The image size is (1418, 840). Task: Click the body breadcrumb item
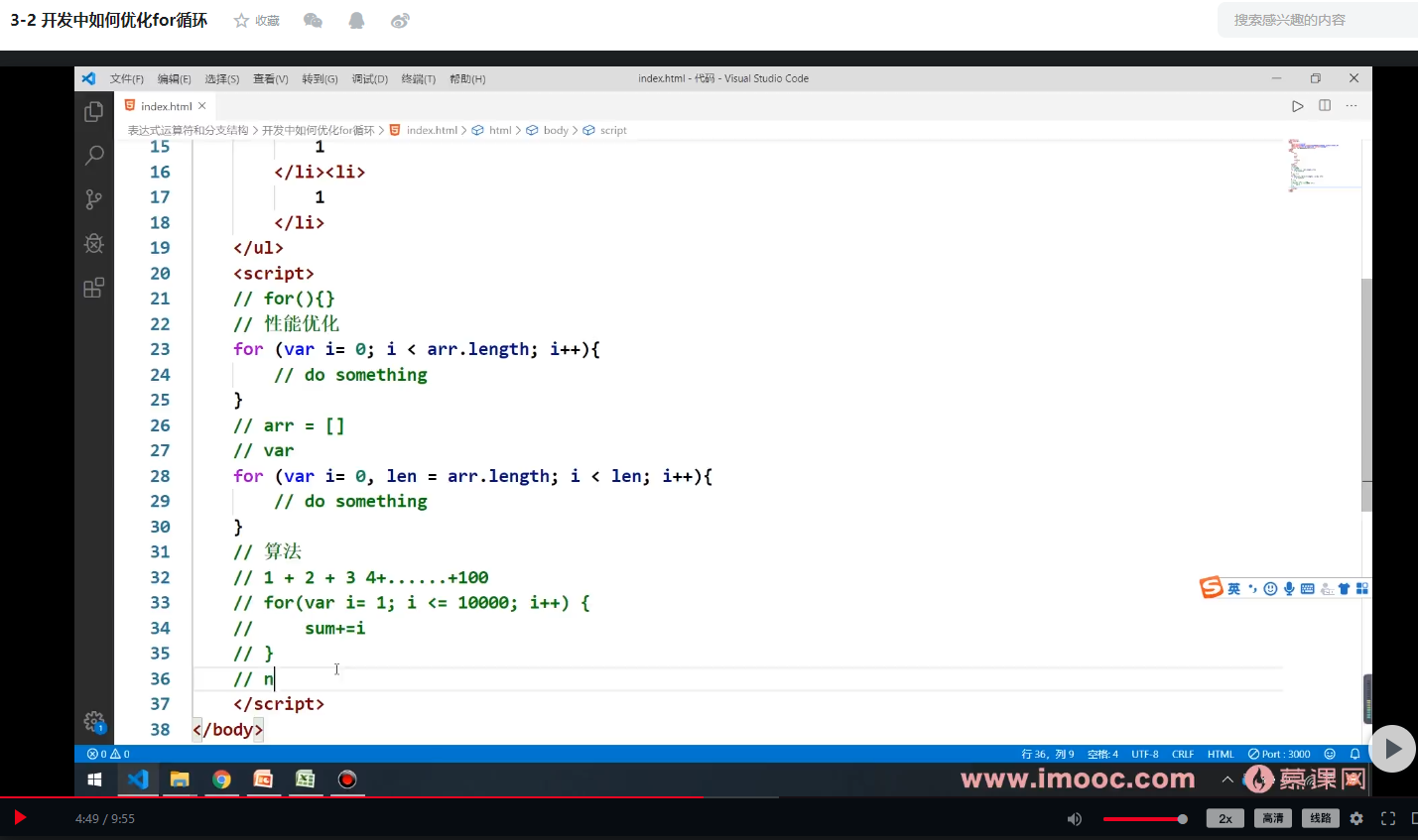point(548,130)
